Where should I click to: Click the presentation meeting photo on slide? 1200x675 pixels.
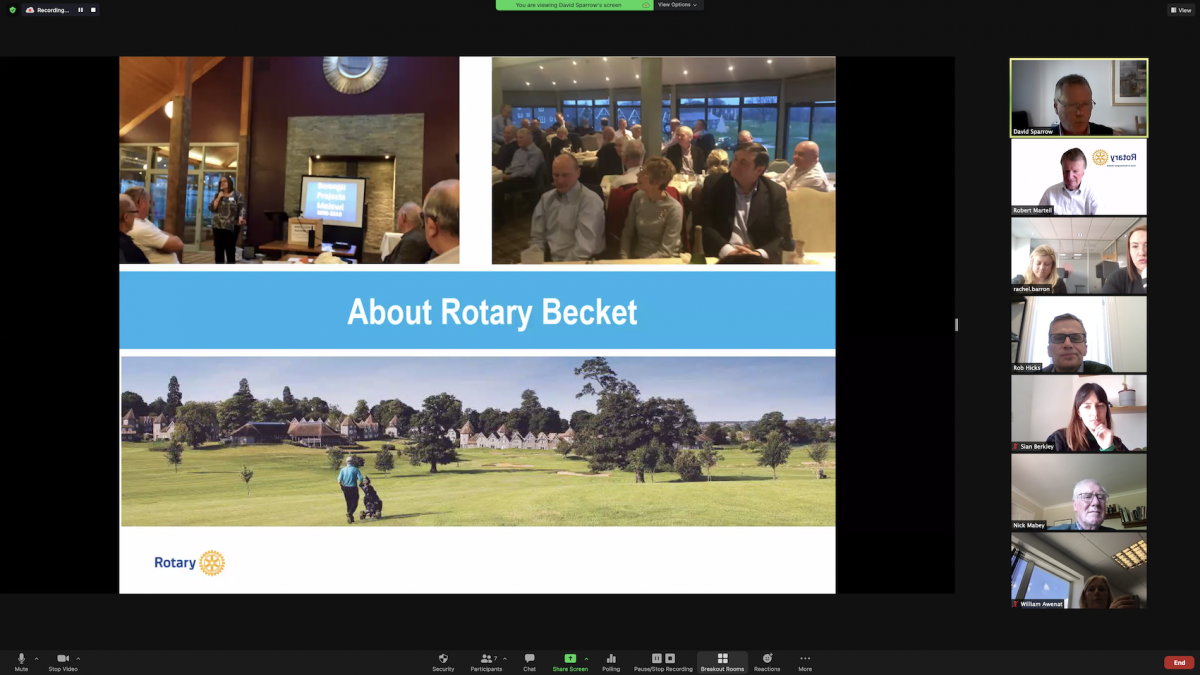point(289,160)
